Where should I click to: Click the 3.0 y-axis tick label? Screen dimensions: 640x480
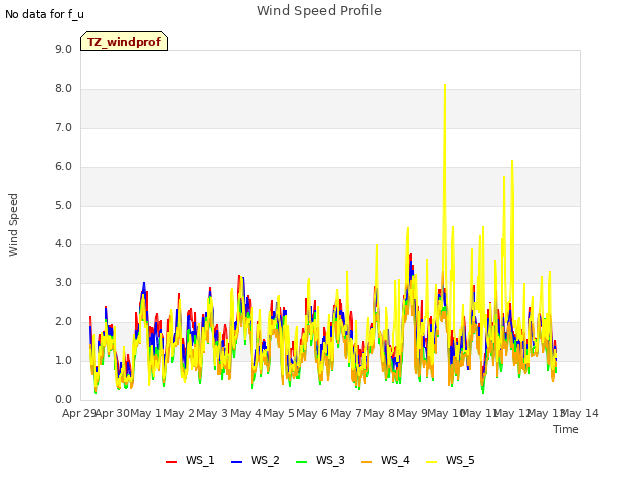click(63, 282)
